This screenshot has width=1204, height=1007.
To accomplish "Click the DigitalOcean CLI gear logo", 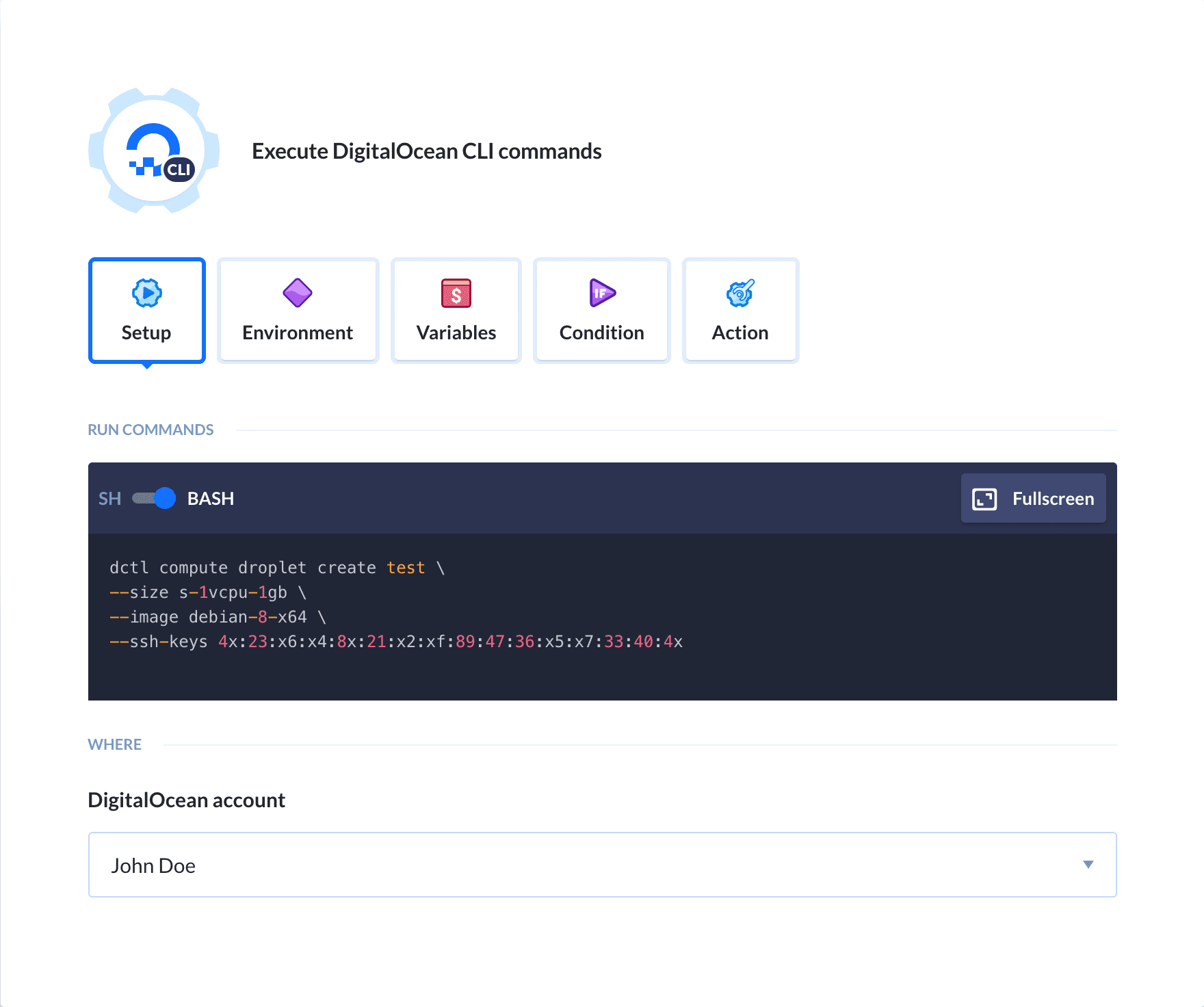I will [x=152, y=152].
